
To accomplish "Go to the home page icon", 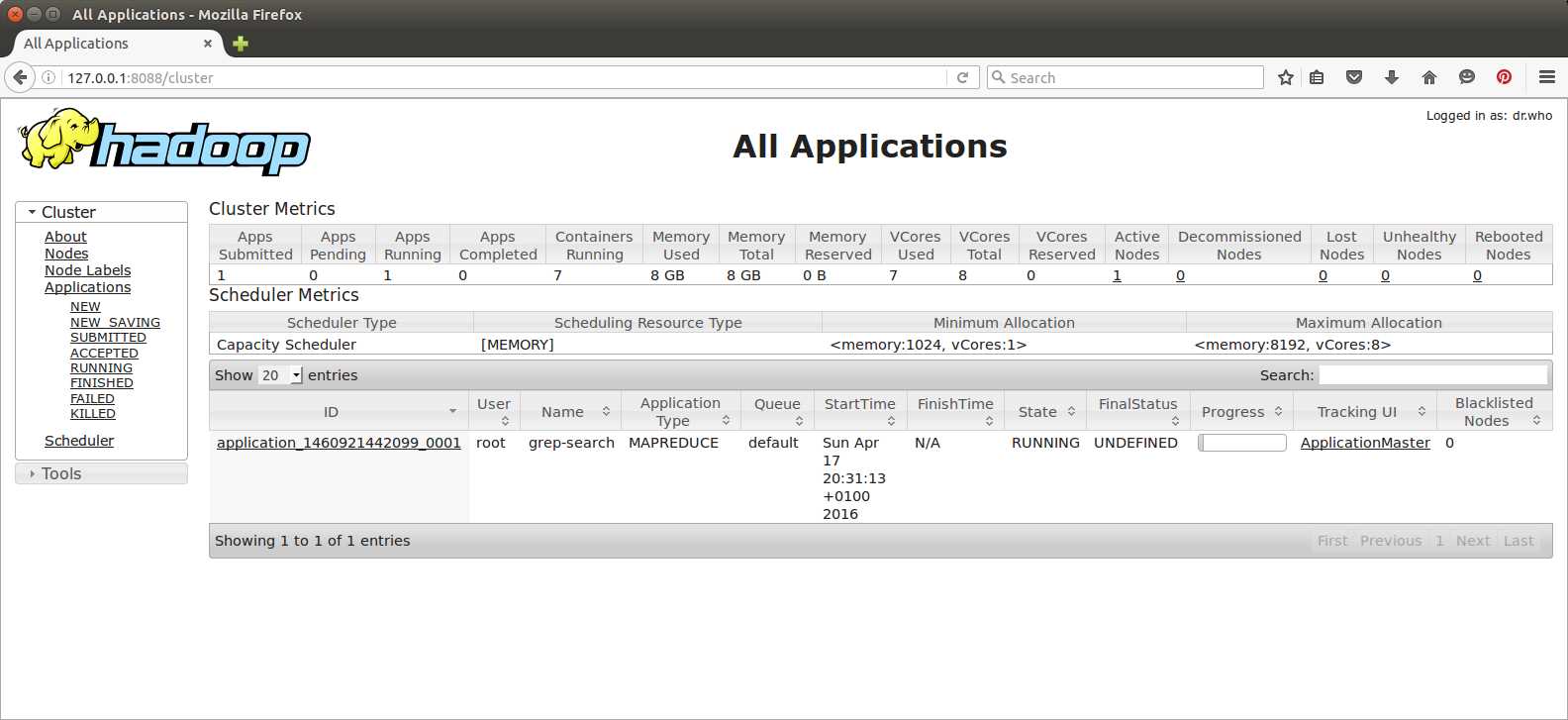I will 1428,77.
